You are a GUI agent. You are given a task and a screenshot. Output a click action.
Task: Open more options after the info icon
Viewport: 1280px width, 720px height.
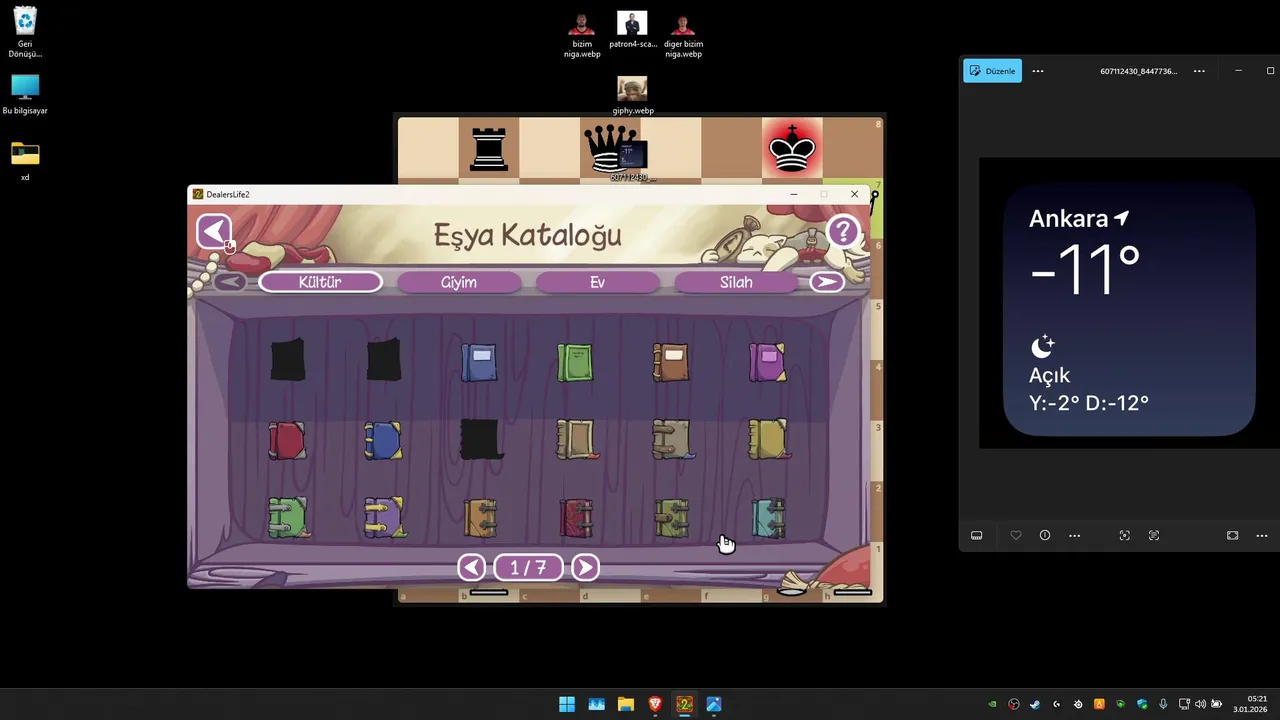(x=1075, y=536)
